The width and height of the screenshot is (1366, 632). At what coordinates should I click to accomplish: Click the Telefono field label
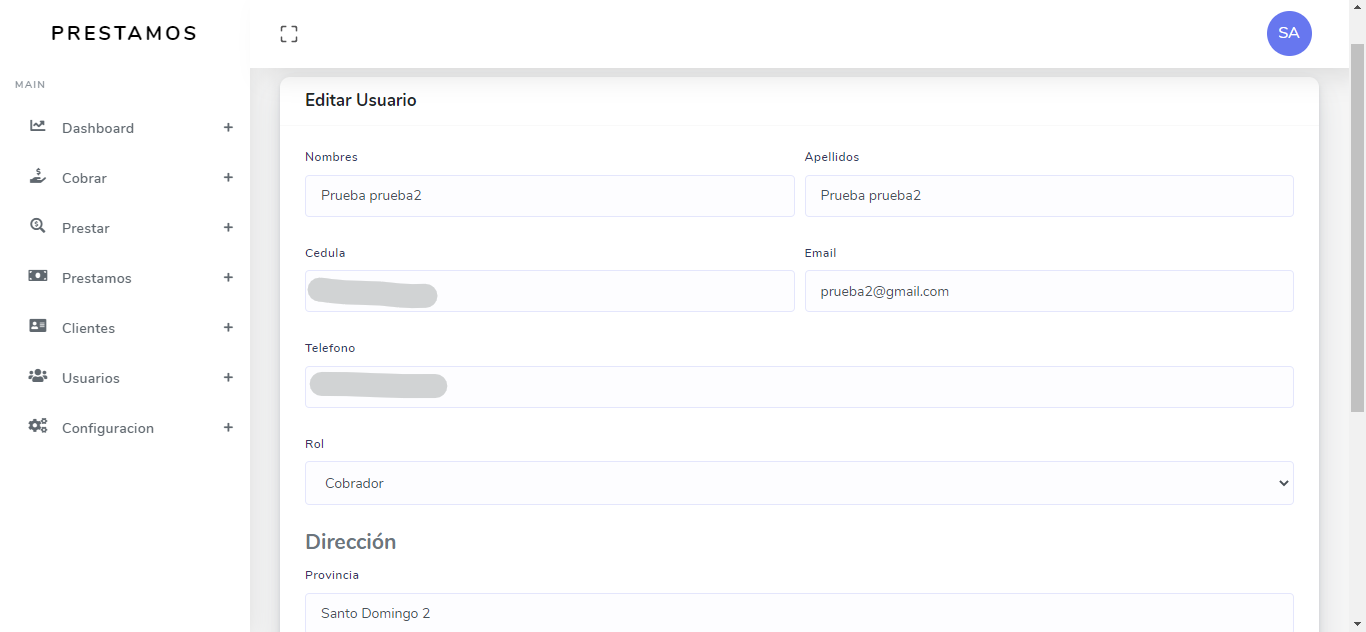pyautogui.click(x=330, y=348)
